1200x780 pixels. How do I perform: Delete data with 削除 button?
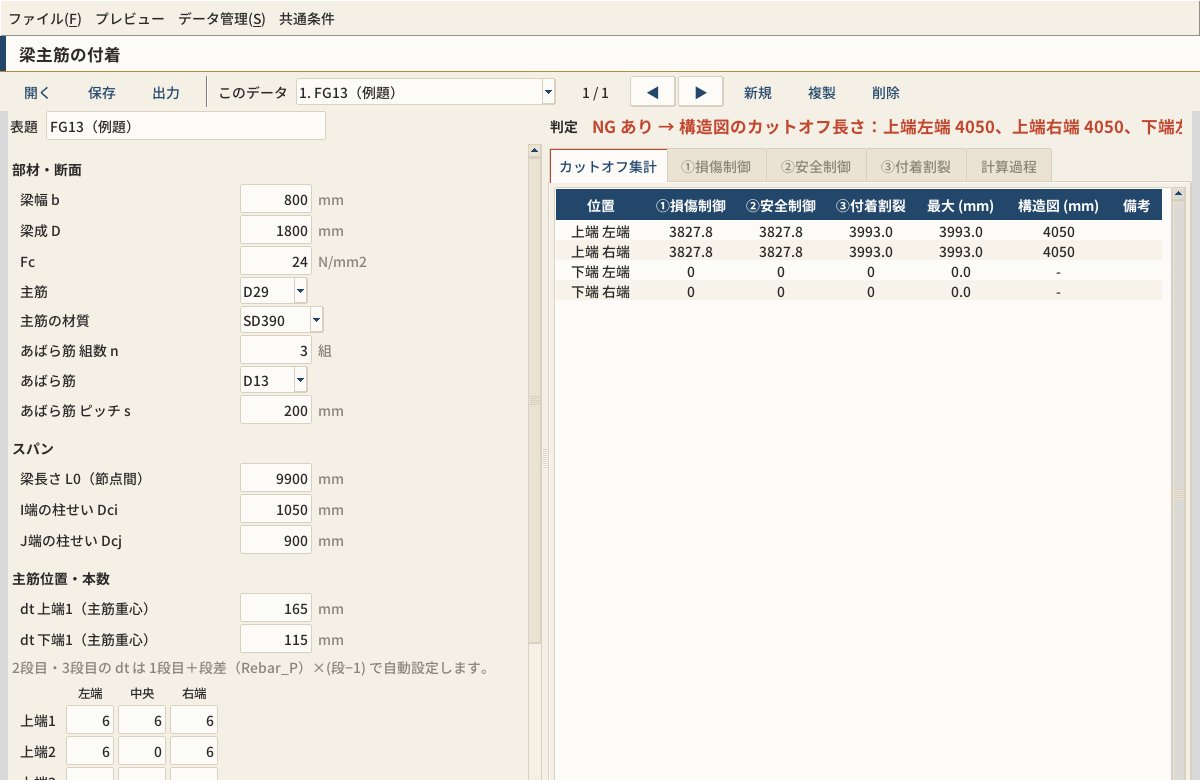tap(885, 93)
